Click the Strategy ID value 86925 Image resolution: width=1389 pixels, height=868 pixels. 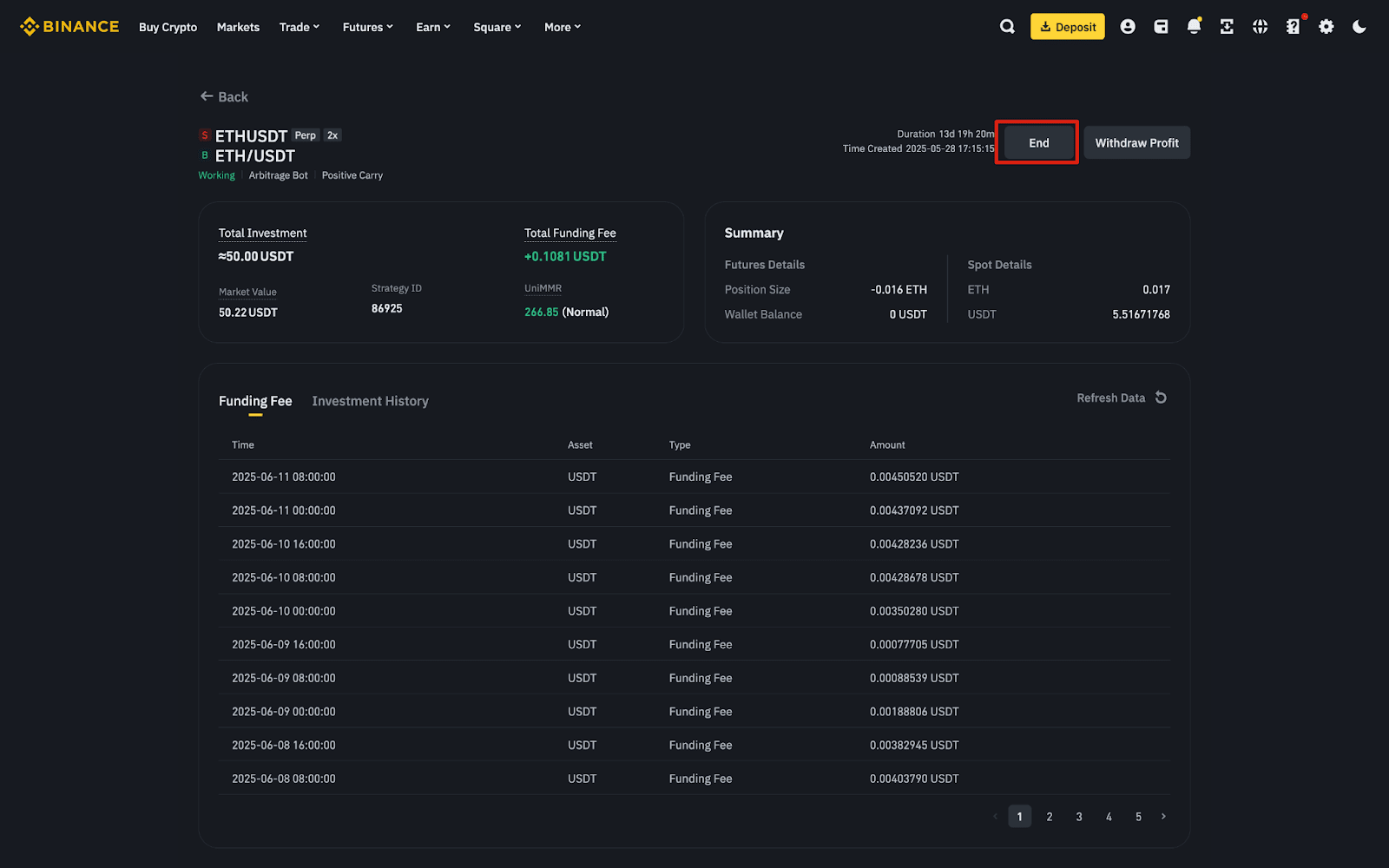click(386, 308)
